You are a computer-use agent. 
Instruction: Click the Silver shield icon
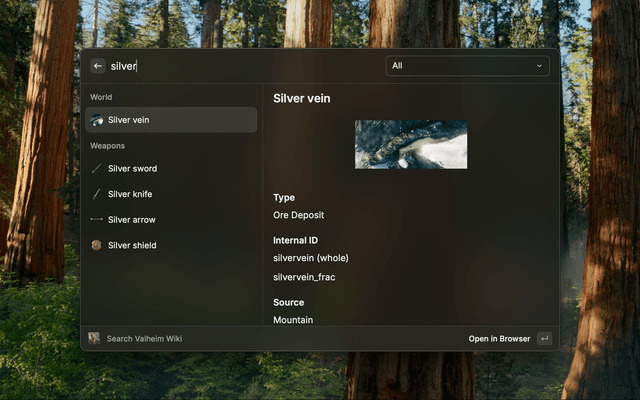pos(96,245)
